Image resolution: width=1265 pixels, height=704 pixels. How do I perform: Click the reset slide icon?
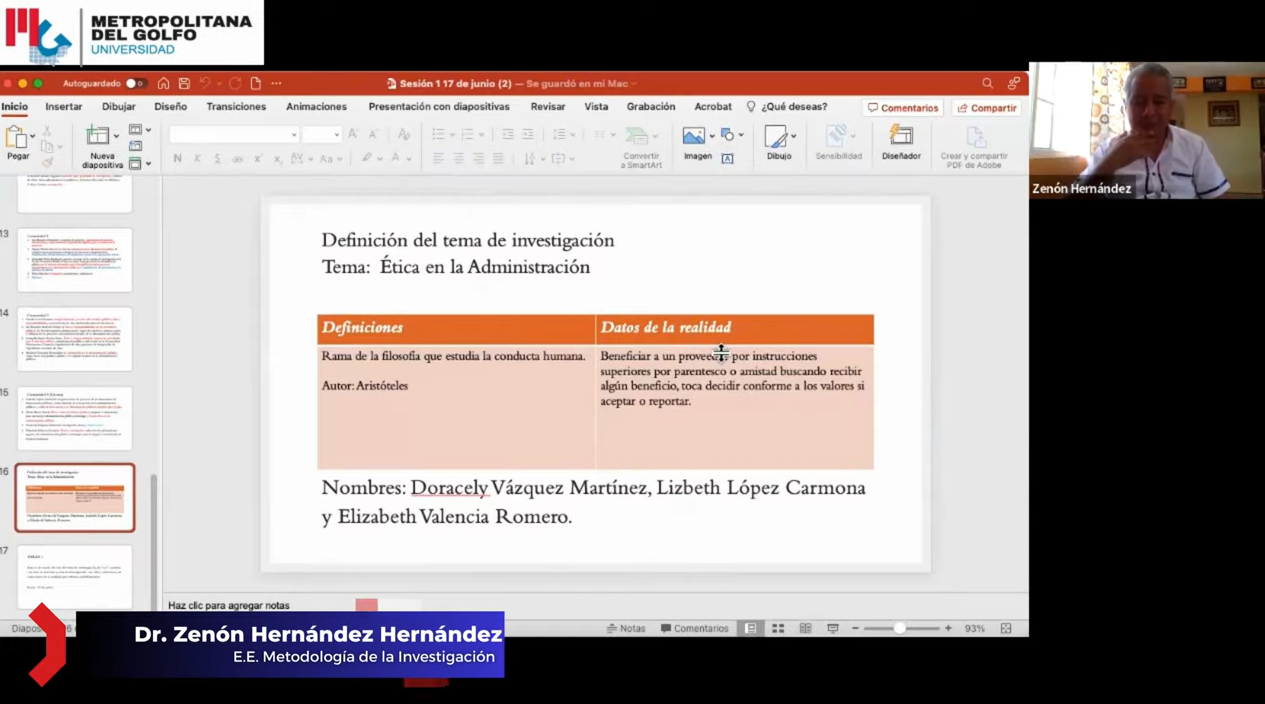(135, 147)
